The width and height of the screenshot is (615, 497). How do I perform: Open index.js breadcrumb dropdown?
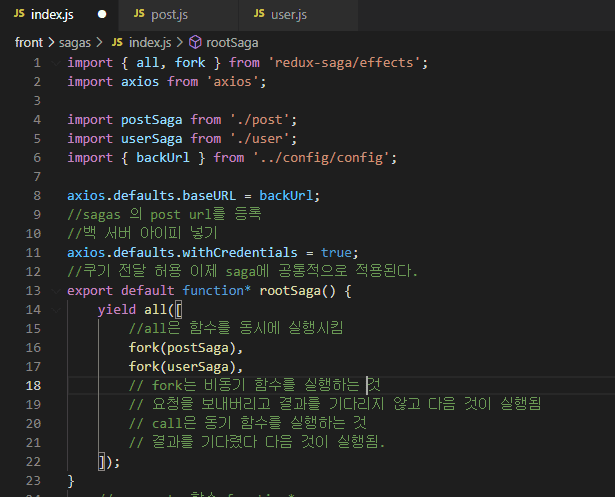[x=150, y=42]
